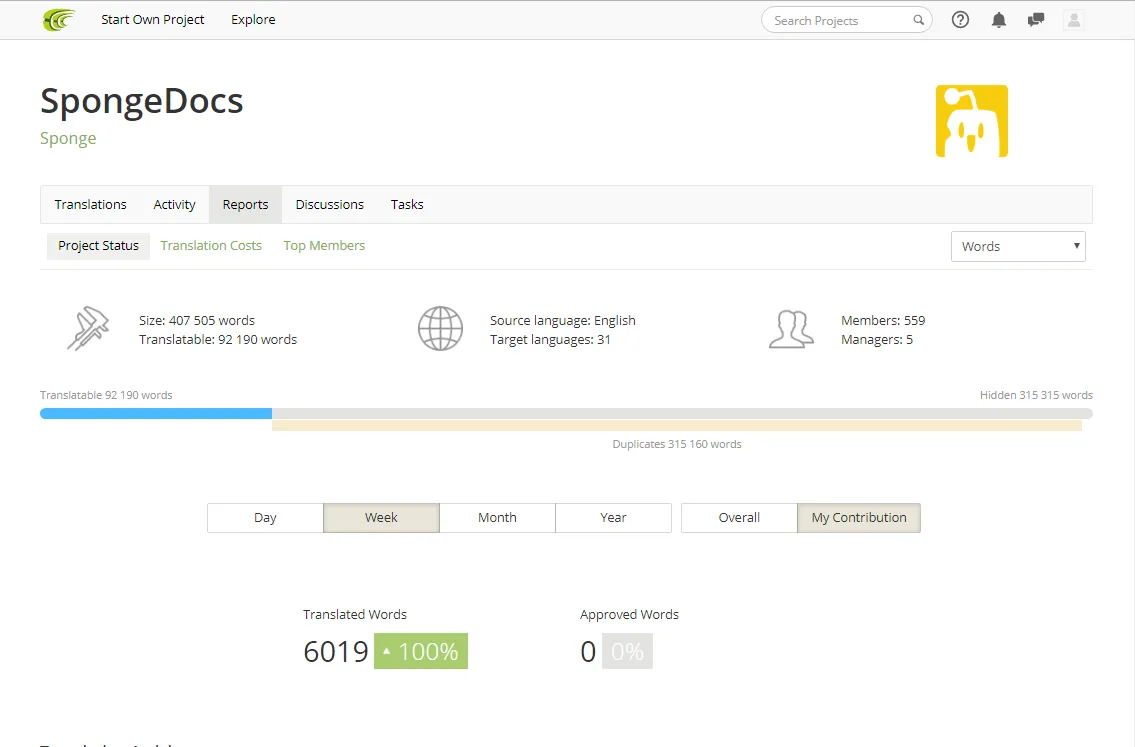Open the Top Members report

pos(324,246)
